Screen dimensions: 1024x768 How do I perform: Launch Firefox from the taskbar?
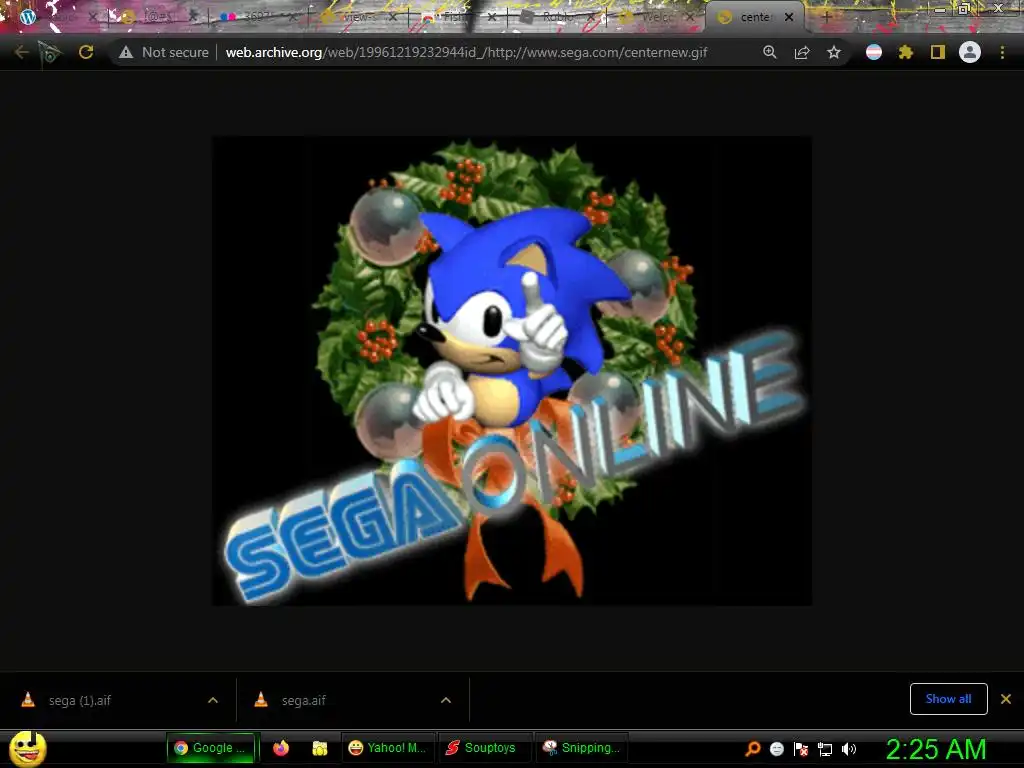pyautogui.click(x=281, y=748)
